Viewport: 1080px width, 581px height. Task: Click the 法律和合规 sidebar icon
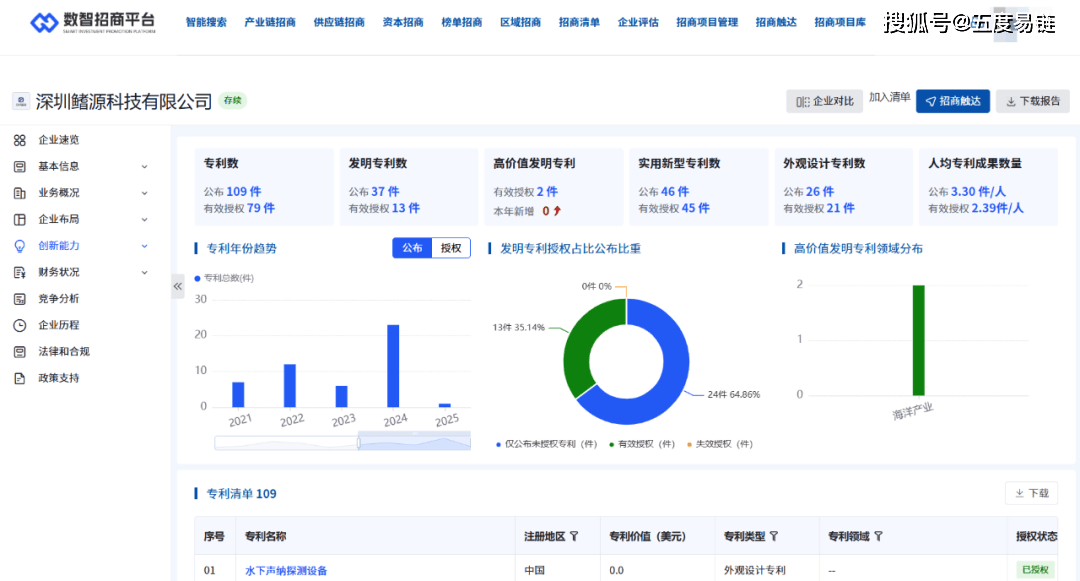[19, 352]
